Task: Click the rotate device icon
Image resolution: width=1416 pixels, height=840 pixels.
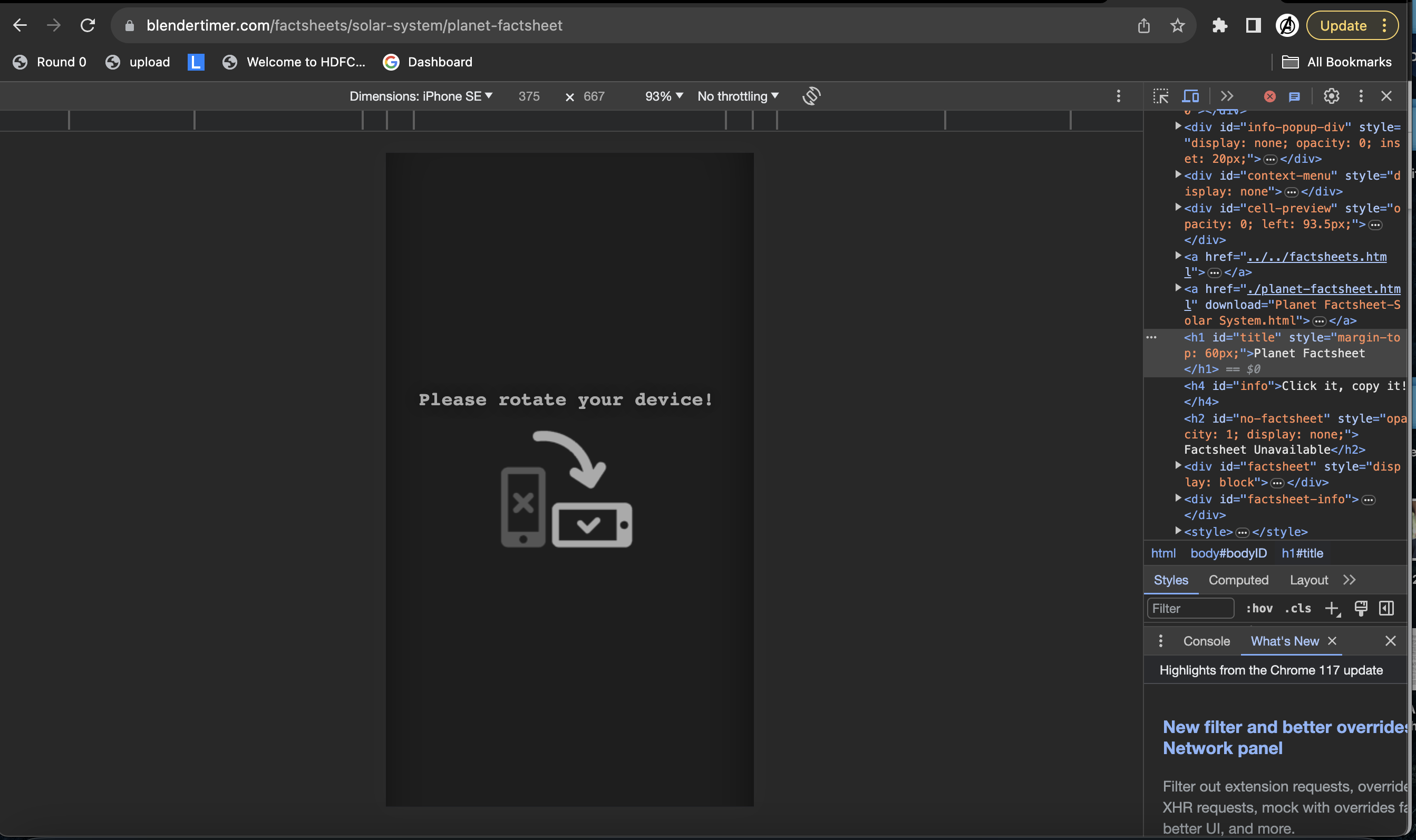Action: coord(811,96)
